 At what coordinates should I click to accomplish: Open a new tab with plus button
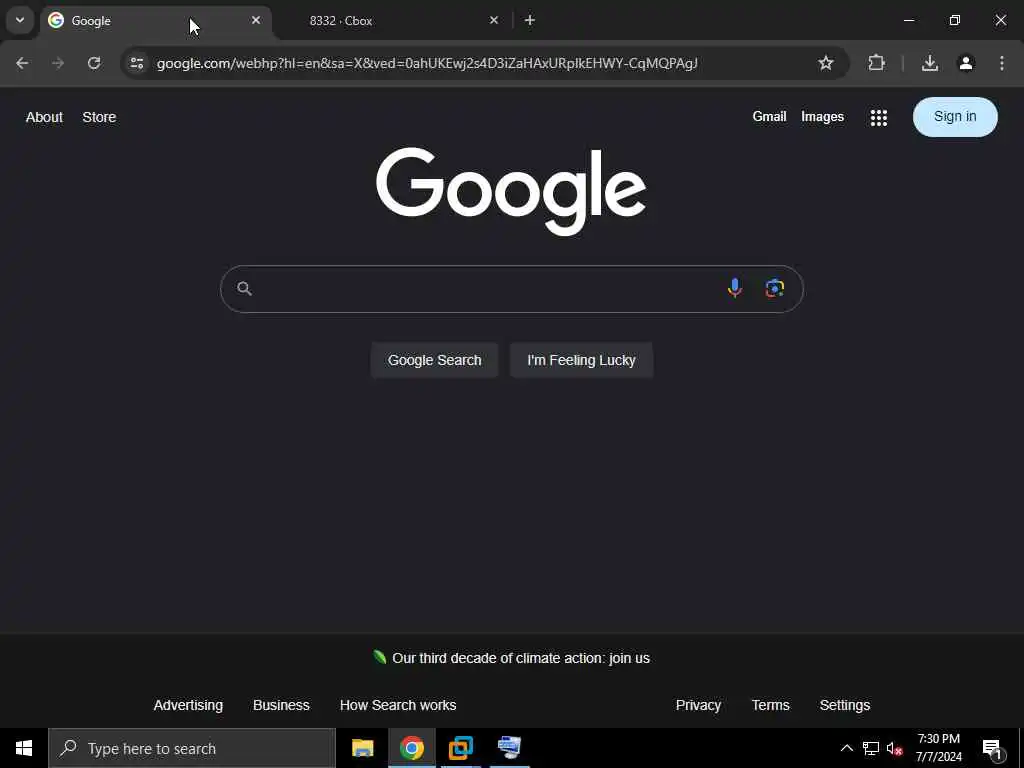point(530,20)
